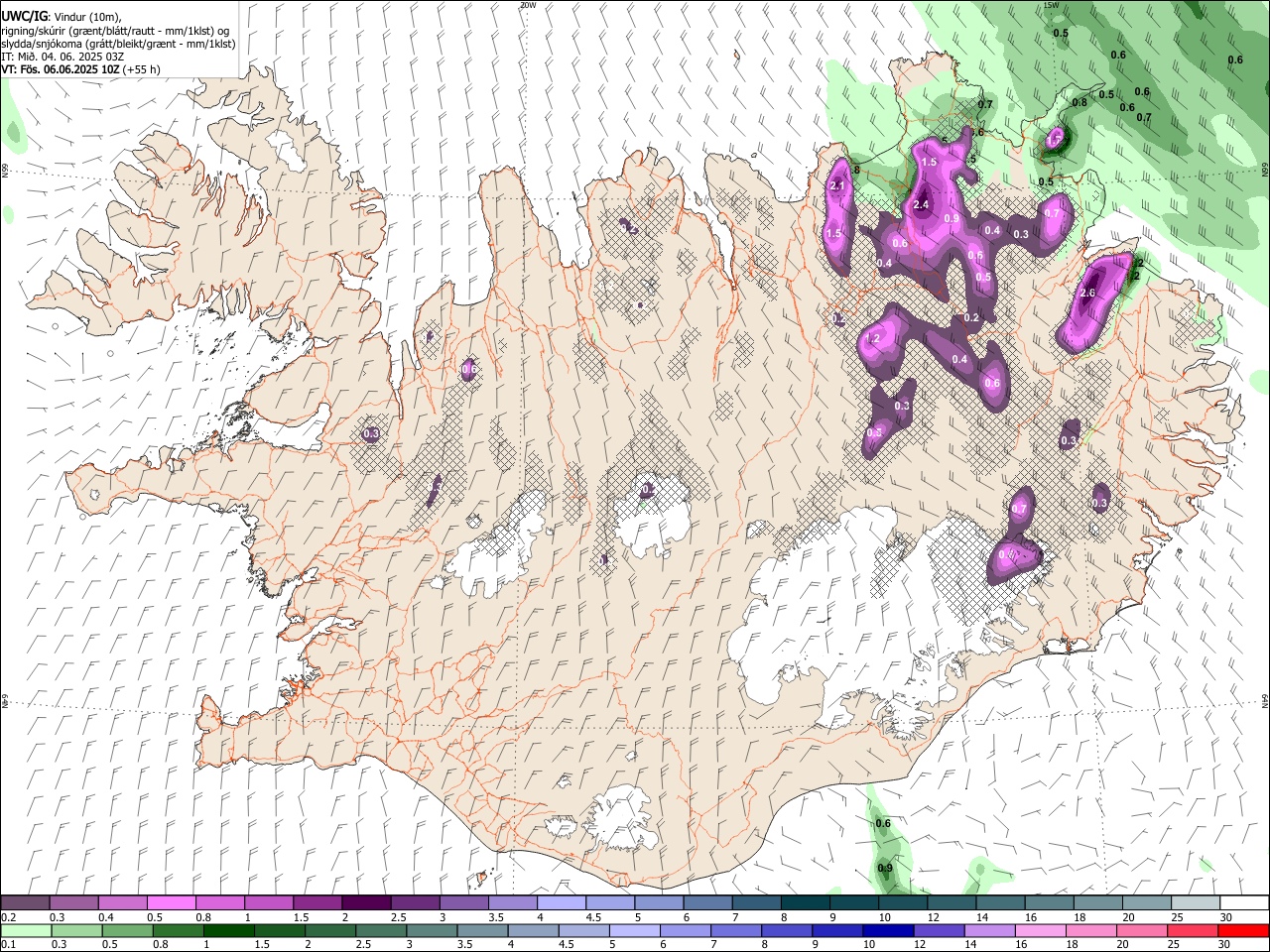
Task: Select upper legend swatch between 1 and 1.5
Action: (x=269, y=902)
